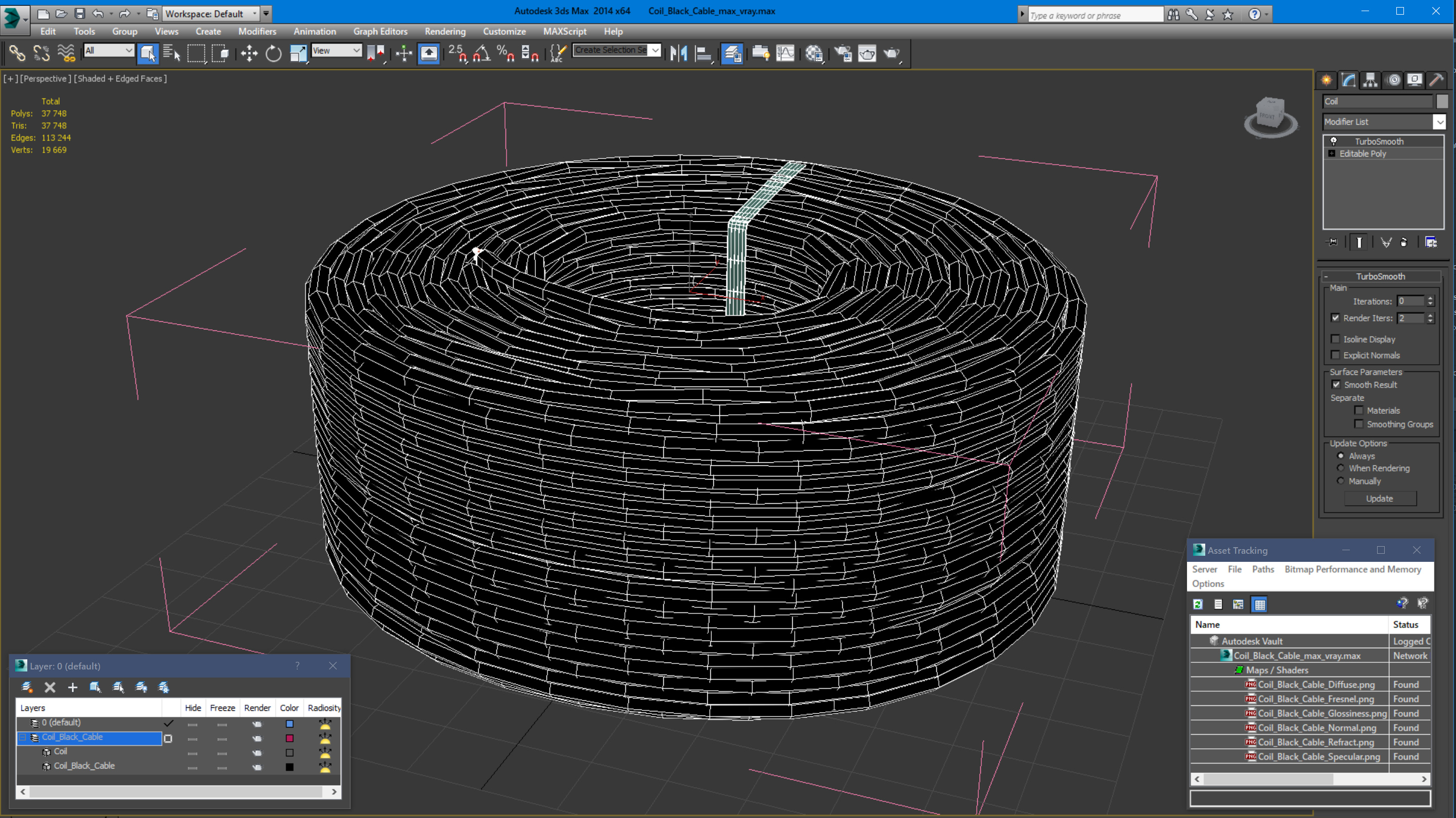Click the Render Production teapot icon
1456x818 pixels.
tap(892, 53)
